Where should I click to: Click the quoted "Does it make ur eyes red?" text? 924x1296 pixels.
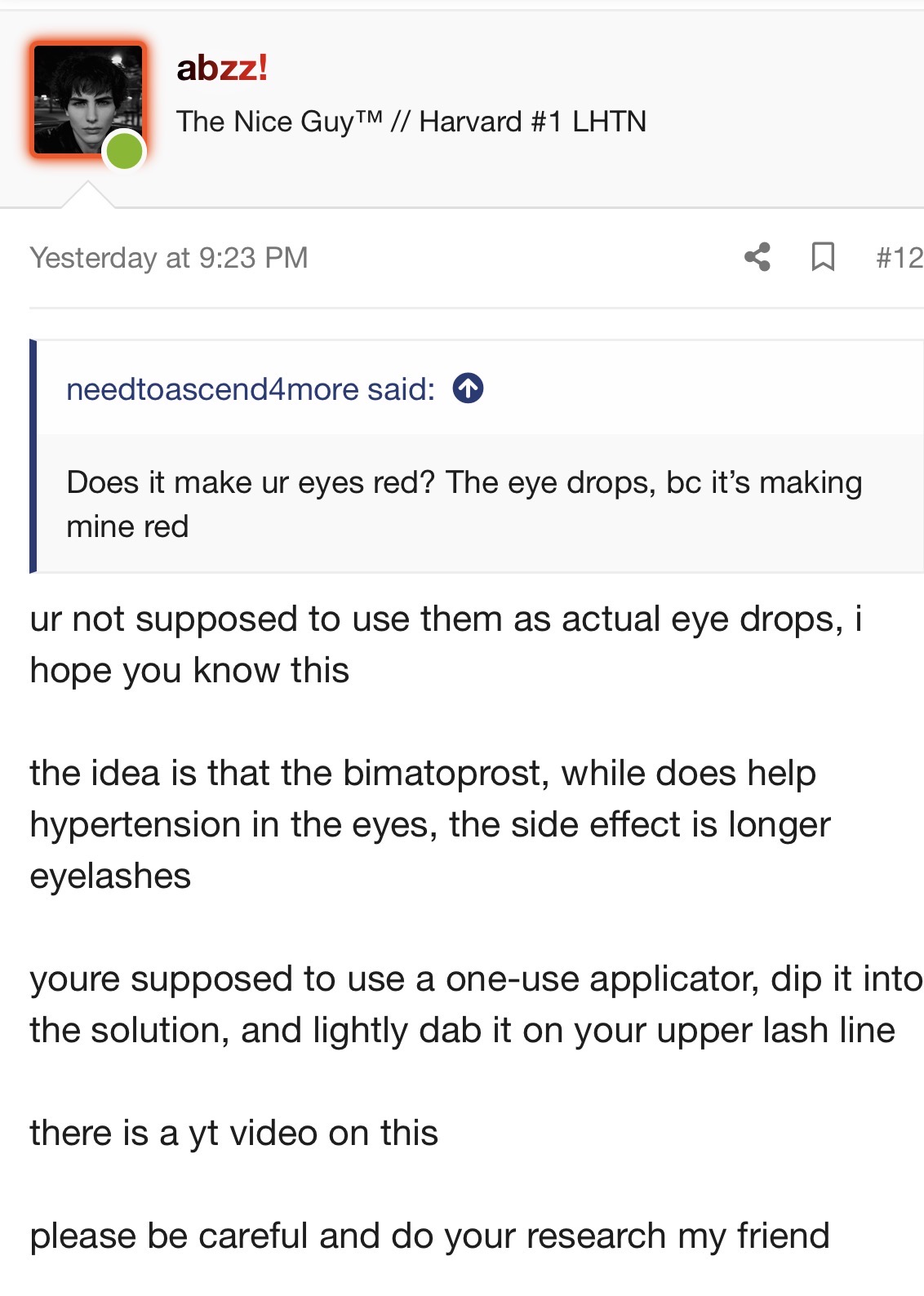464,504
